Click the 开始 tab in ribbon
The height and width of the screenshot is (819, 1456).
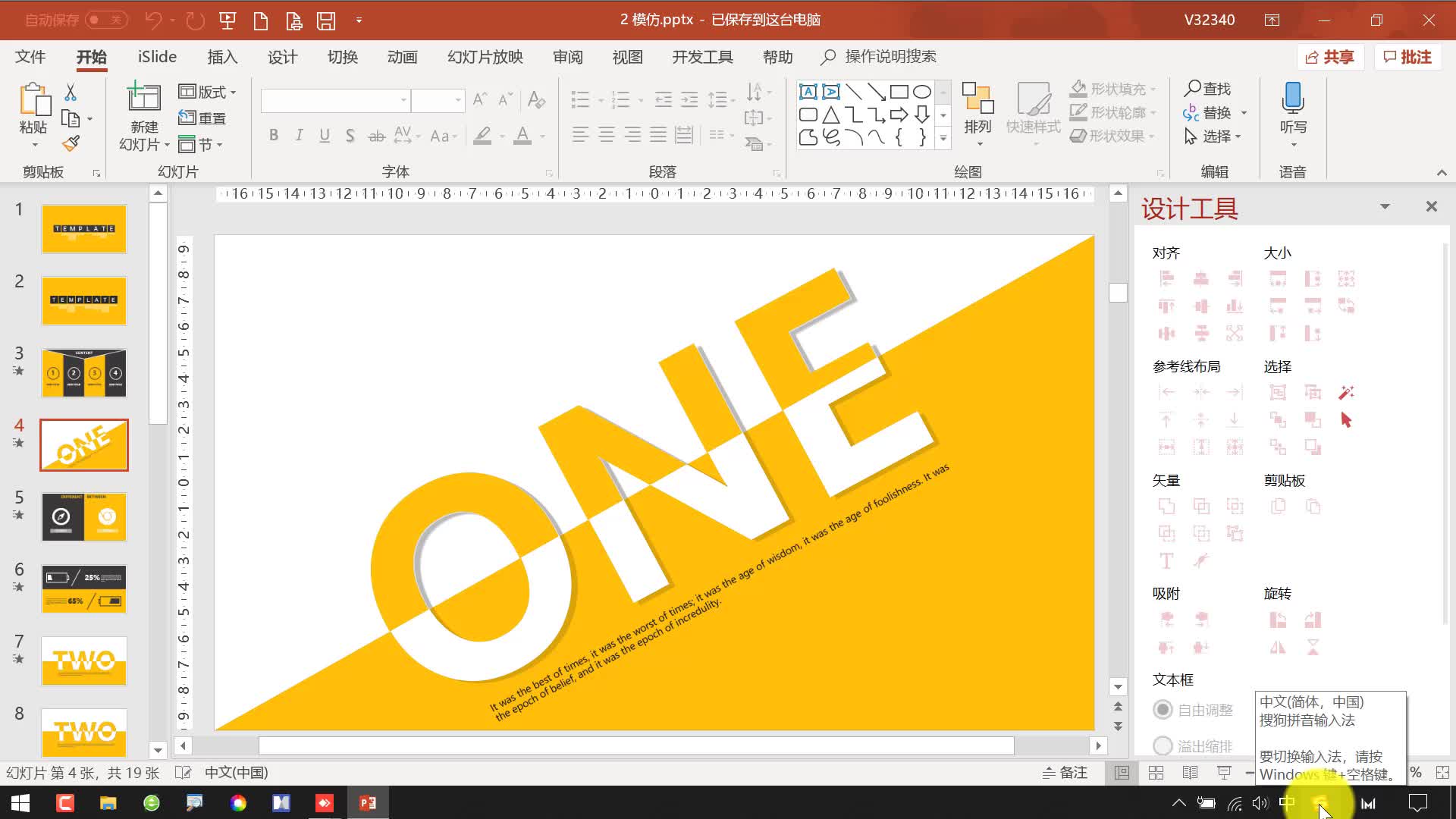[x=90, y=56]
